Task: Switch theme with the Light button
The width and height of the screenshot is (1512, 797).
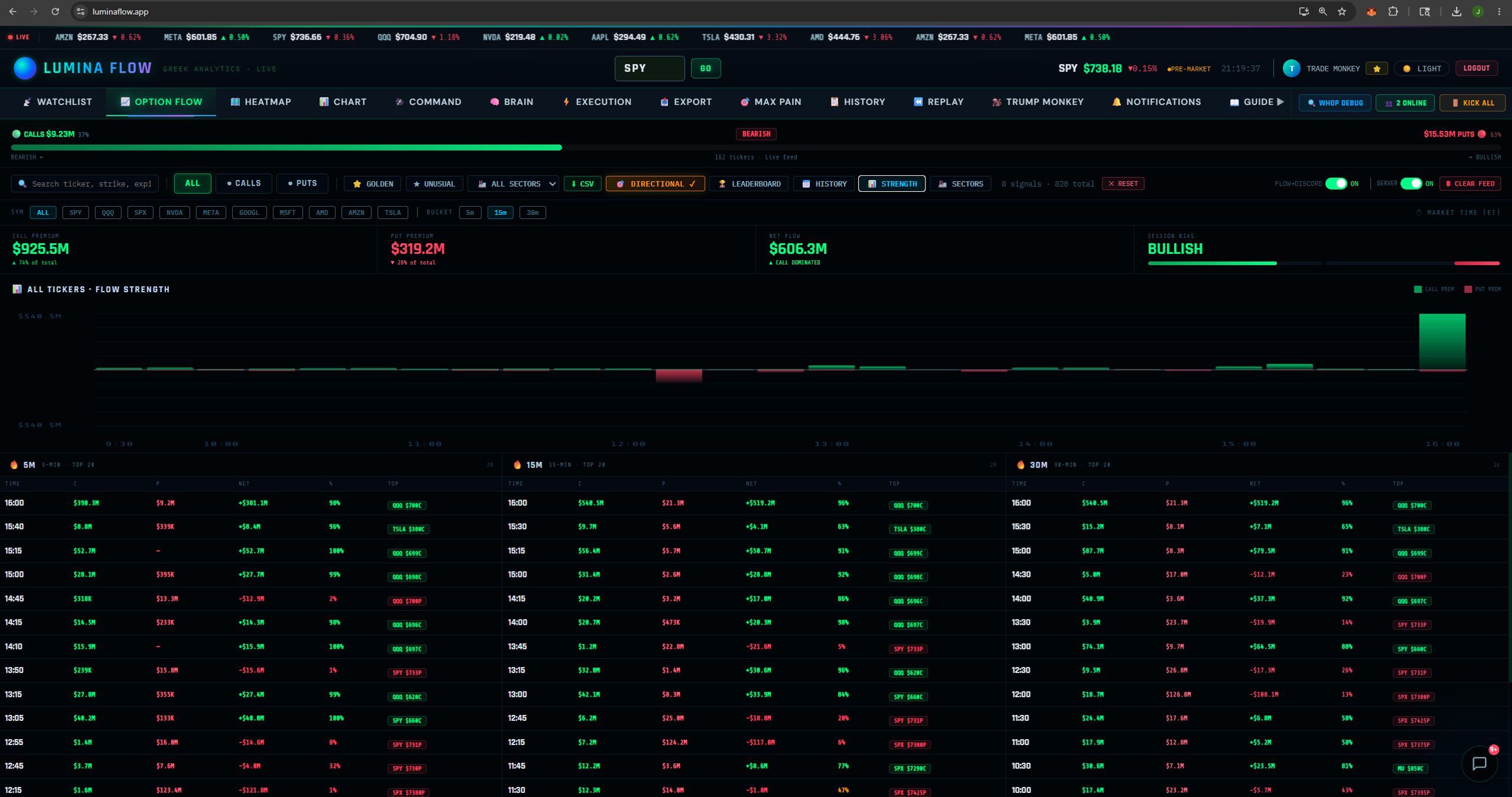Action: 1422,68
